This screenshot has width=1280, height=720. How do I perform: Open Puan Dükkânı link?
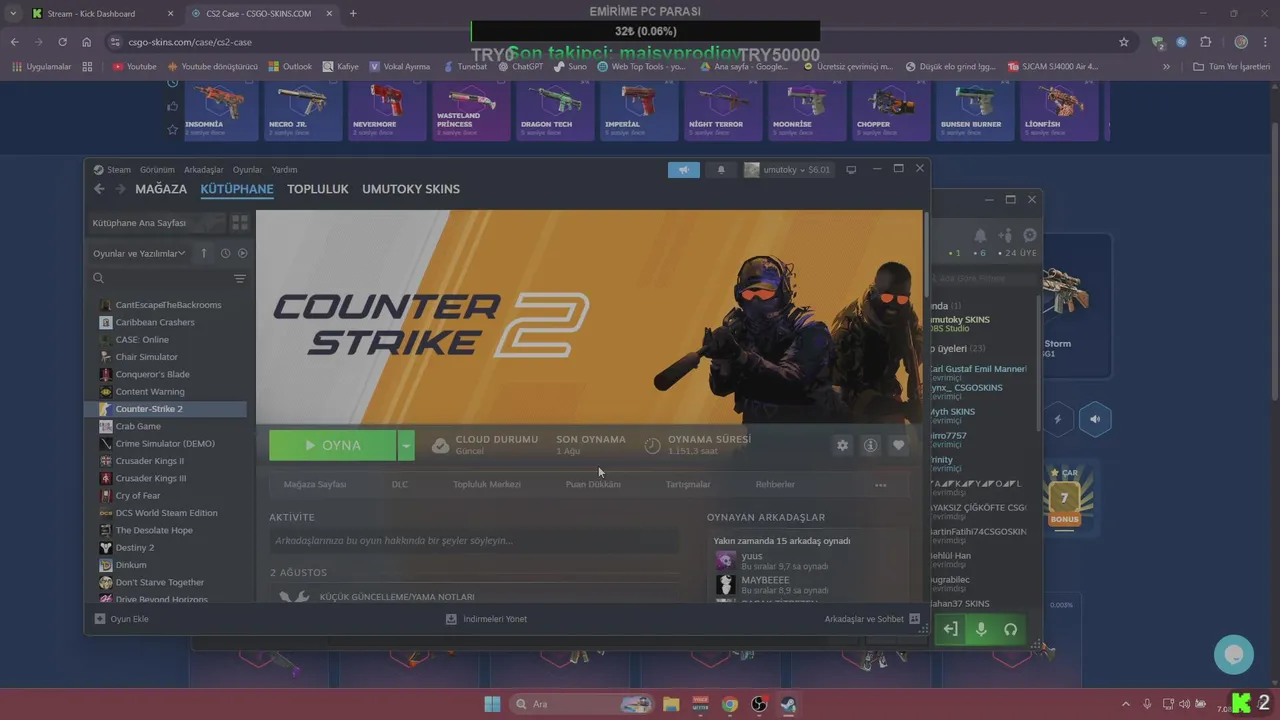593,484
